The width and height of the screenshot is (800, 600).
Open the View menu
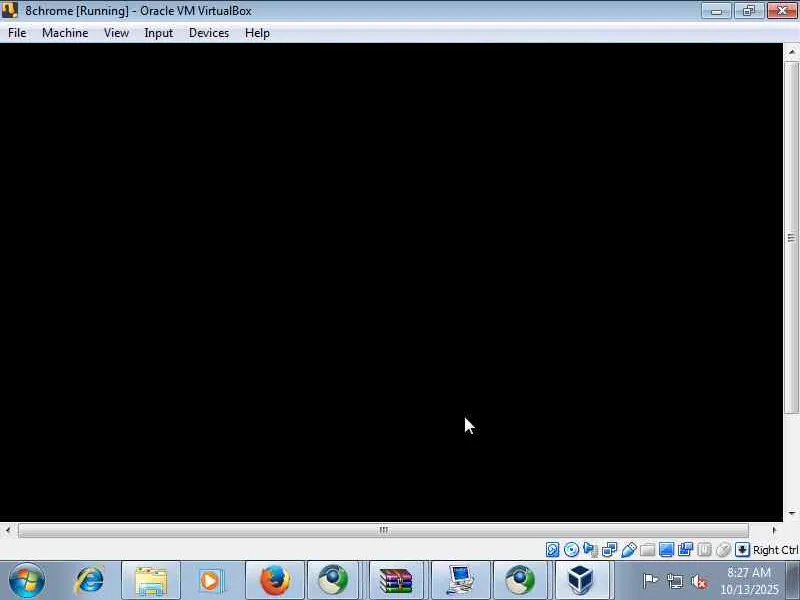tap(116, 33)
